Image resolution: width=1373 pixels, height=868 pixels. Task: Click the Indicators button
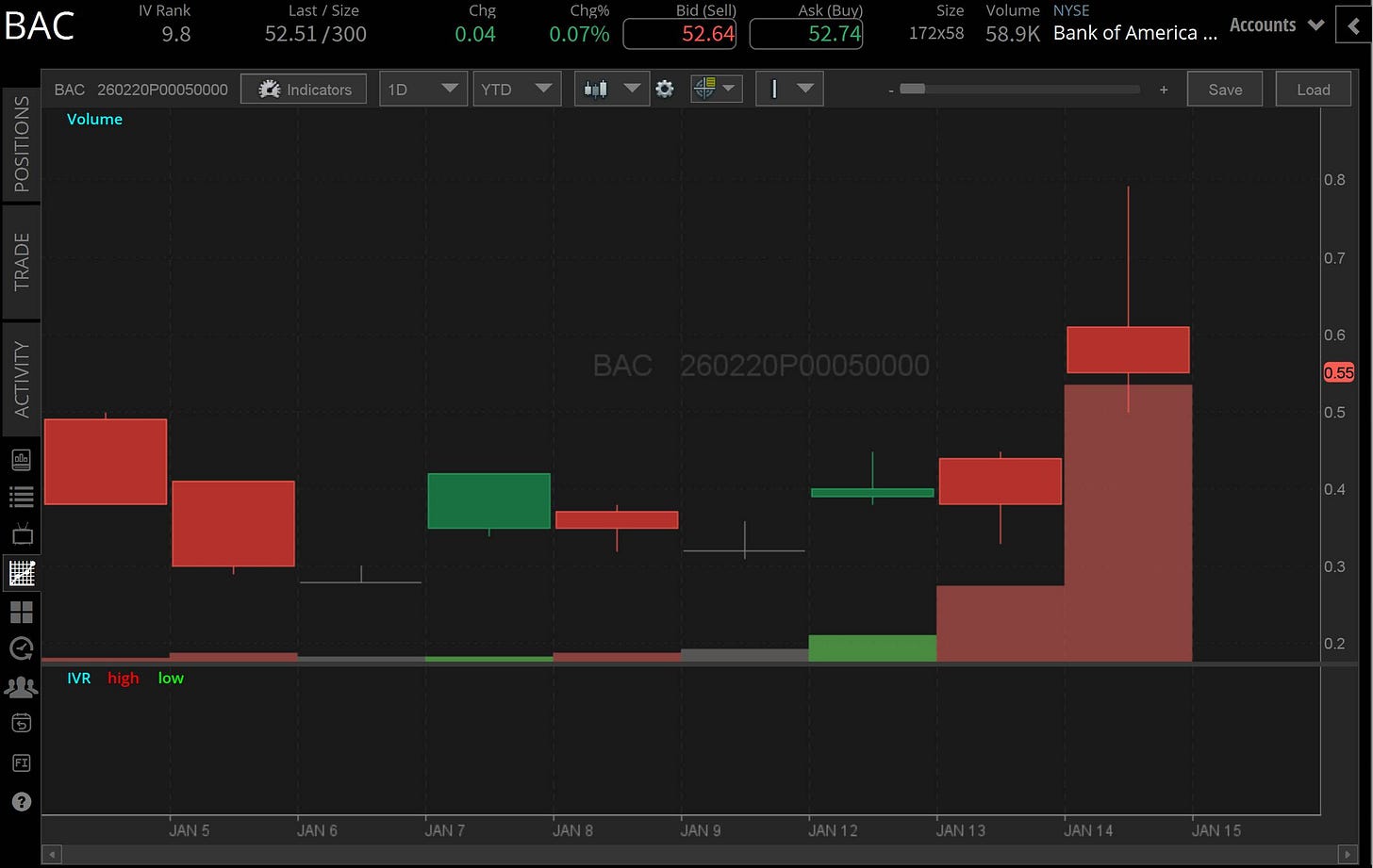tap(304, 90)
